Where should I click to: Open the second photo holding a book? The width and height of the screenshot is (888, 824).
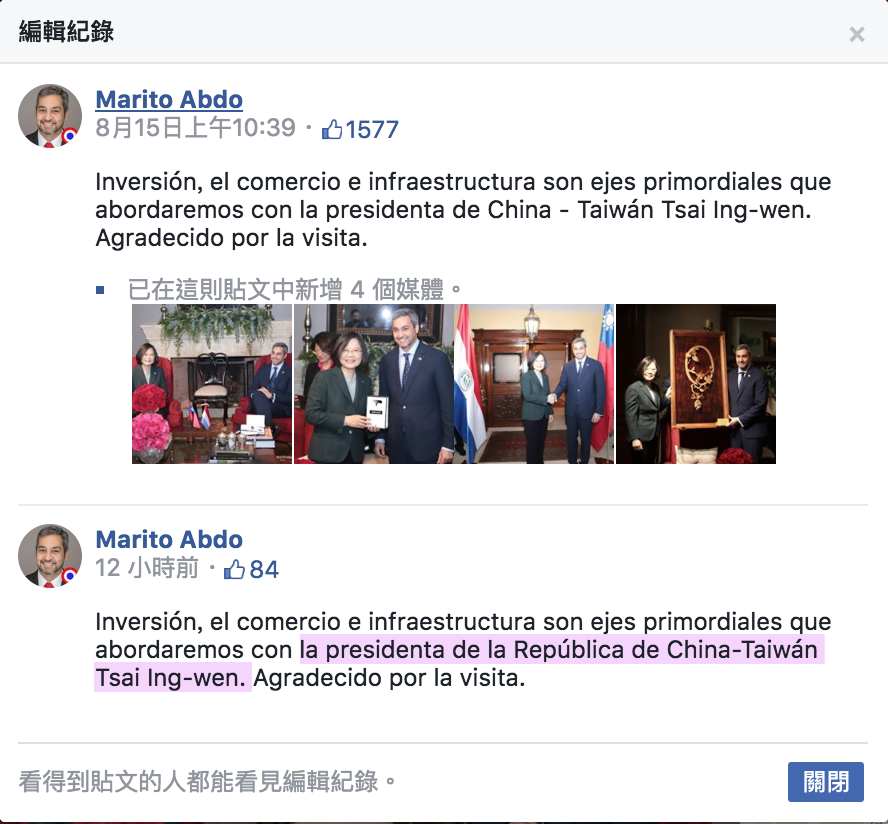[374, 384]
